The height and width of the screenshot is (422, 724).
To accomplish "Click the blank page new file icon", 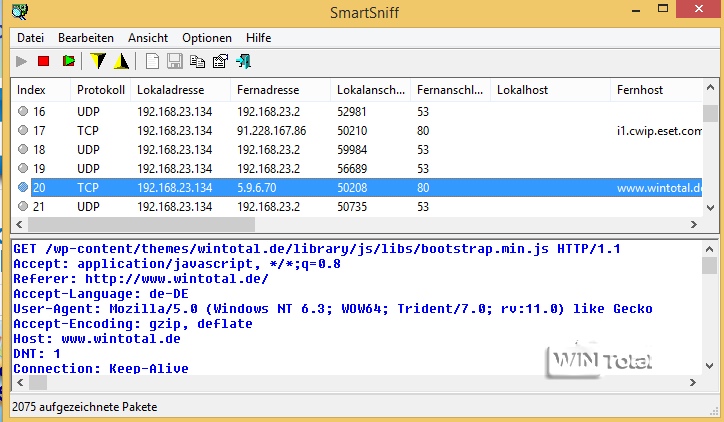I will [152, 62].
